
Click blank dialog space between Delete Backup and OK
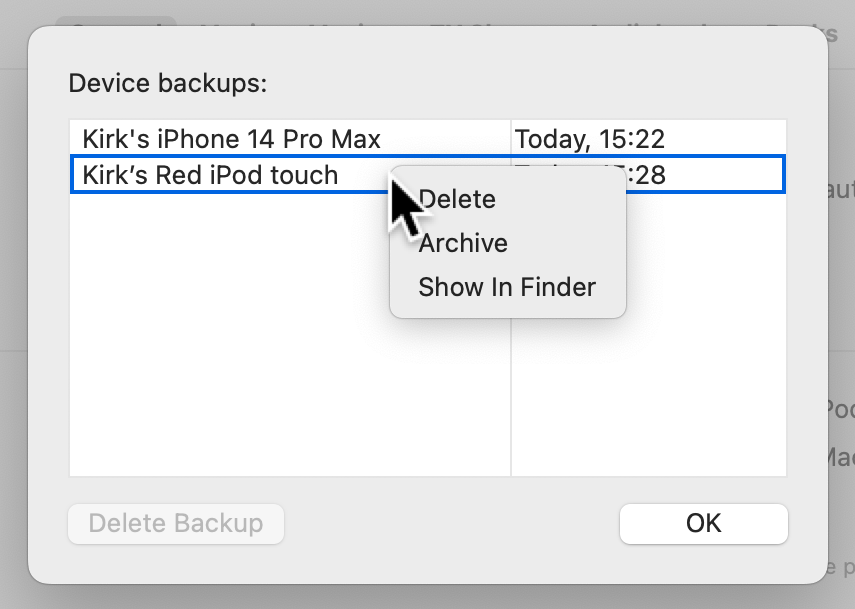coord(450,523)
